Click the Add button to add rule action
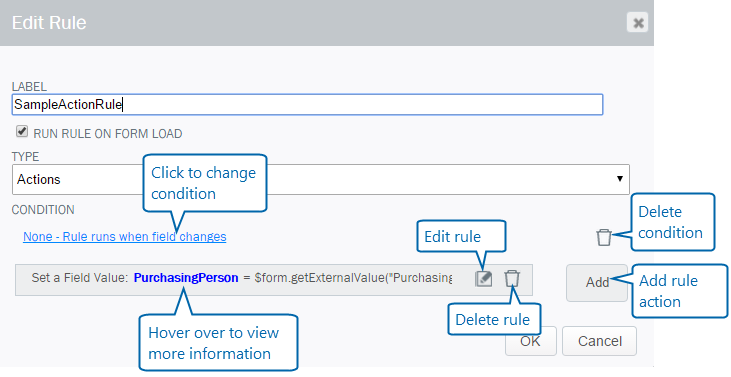 pyautogui.click(x=597, y=282)
